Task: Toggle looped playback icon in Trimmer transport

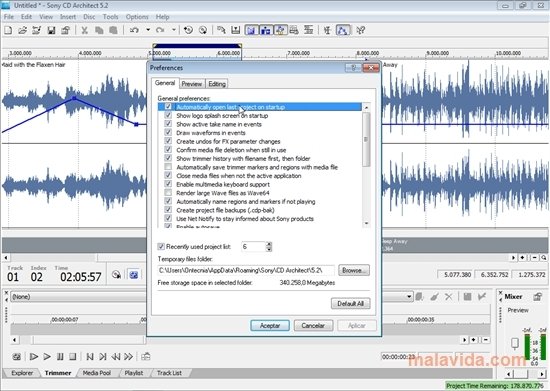Action: pos(16,357)
